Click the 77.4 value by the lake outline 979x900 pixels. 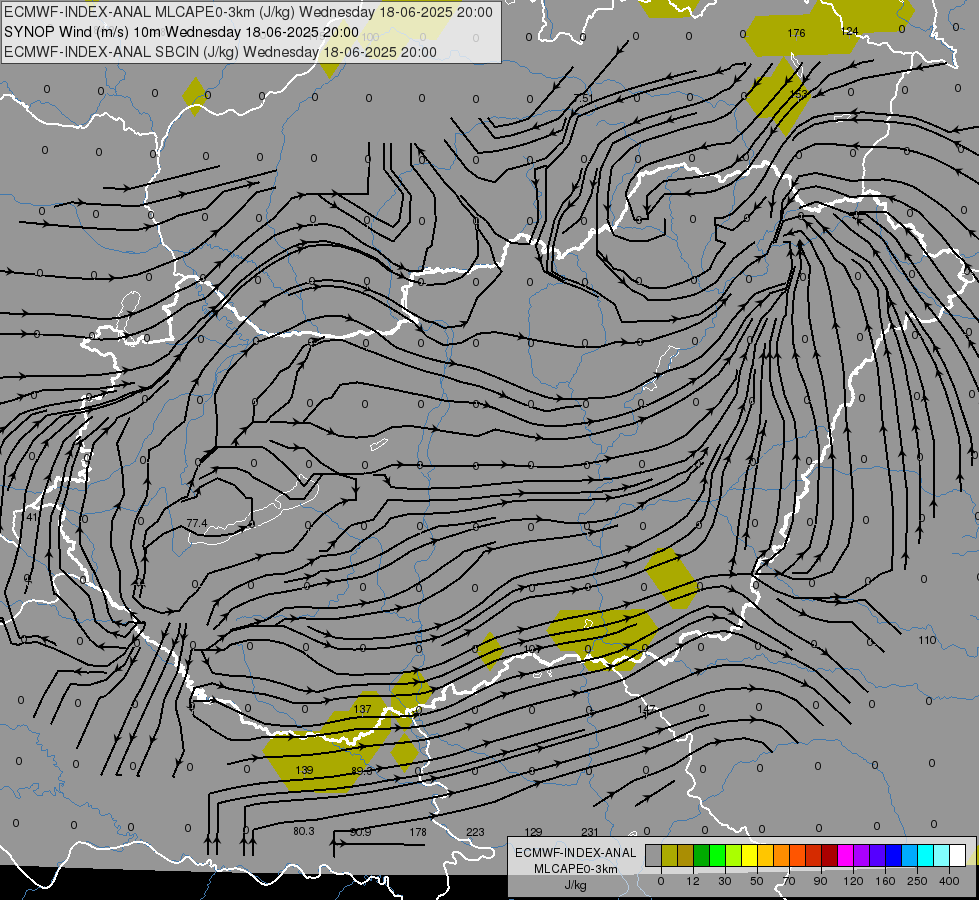point(197,523)
